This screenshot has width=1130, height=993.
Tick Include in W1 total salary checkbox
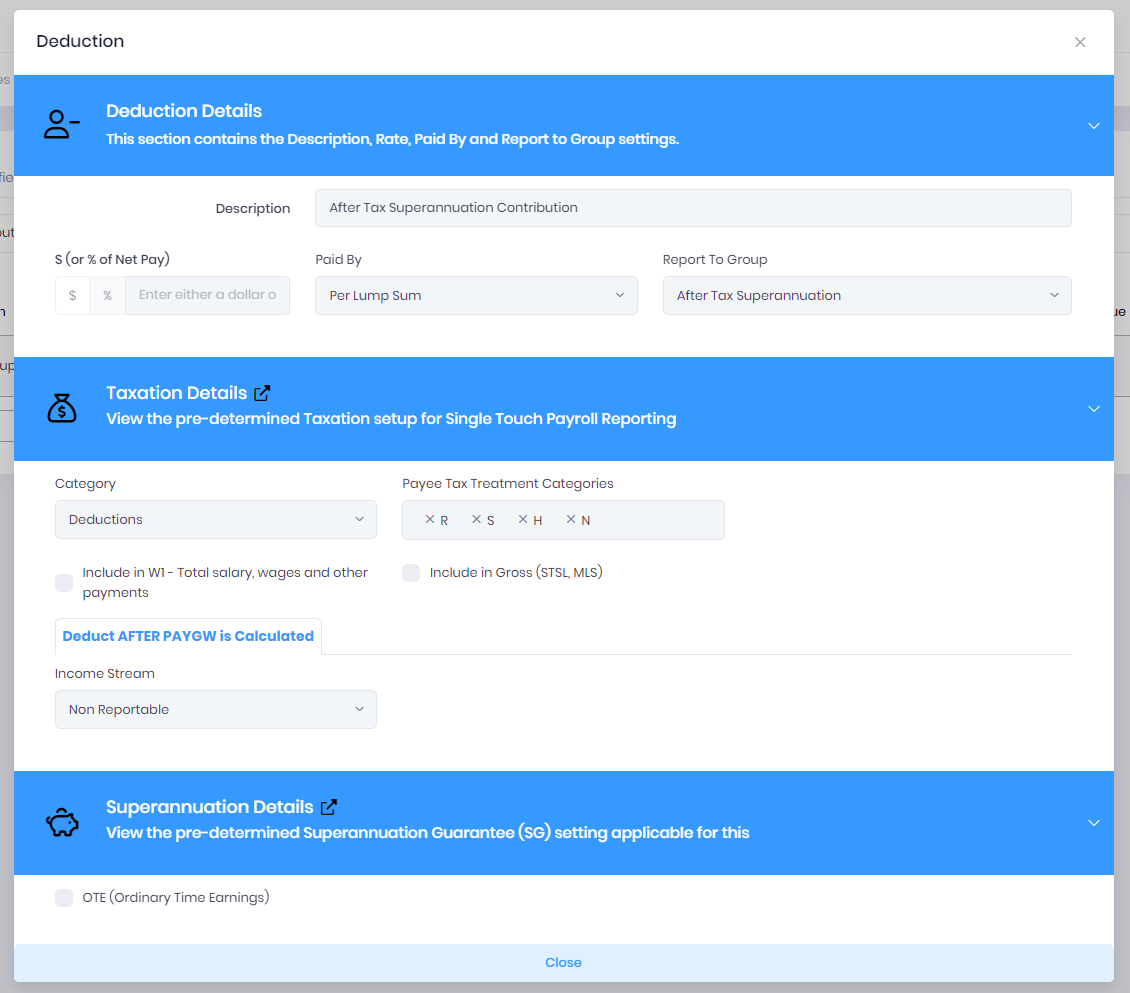(x=64, y=582)
